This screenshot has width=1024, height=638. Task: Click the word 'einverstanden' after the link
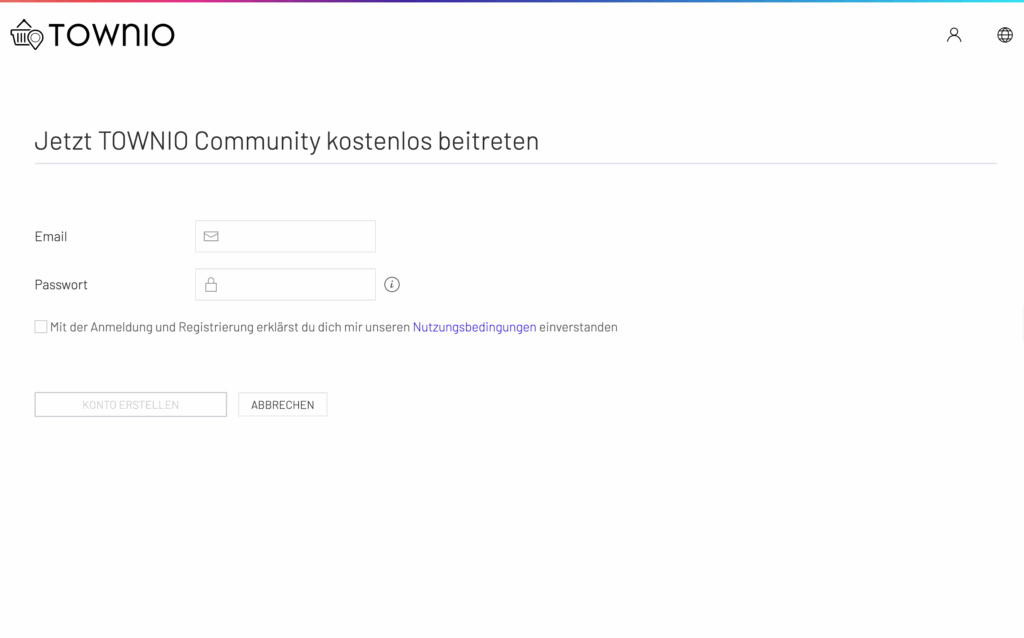tap(578, 327)
